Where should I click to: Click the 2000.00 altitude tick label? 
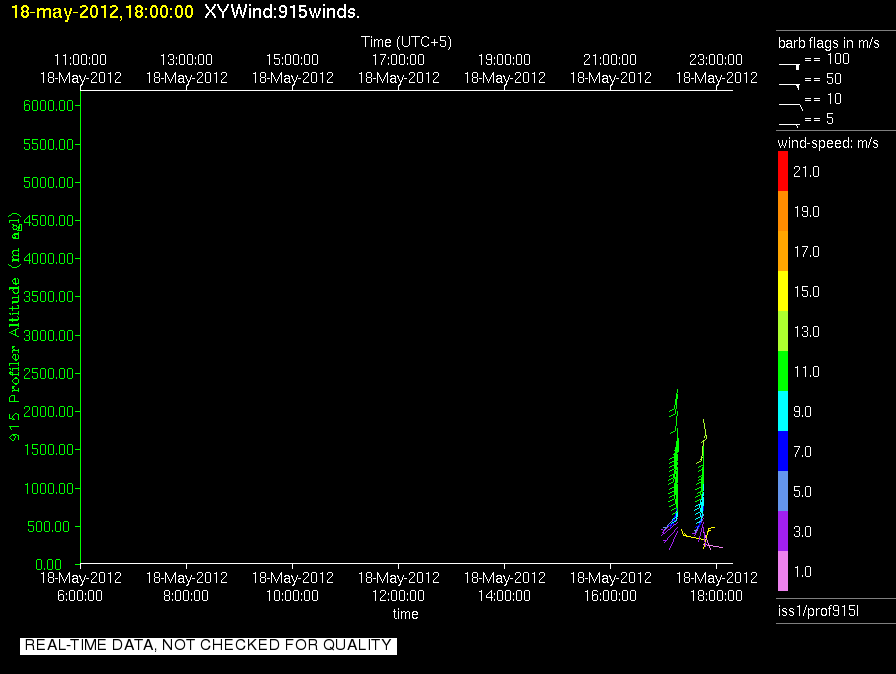[x=49, y=412]
